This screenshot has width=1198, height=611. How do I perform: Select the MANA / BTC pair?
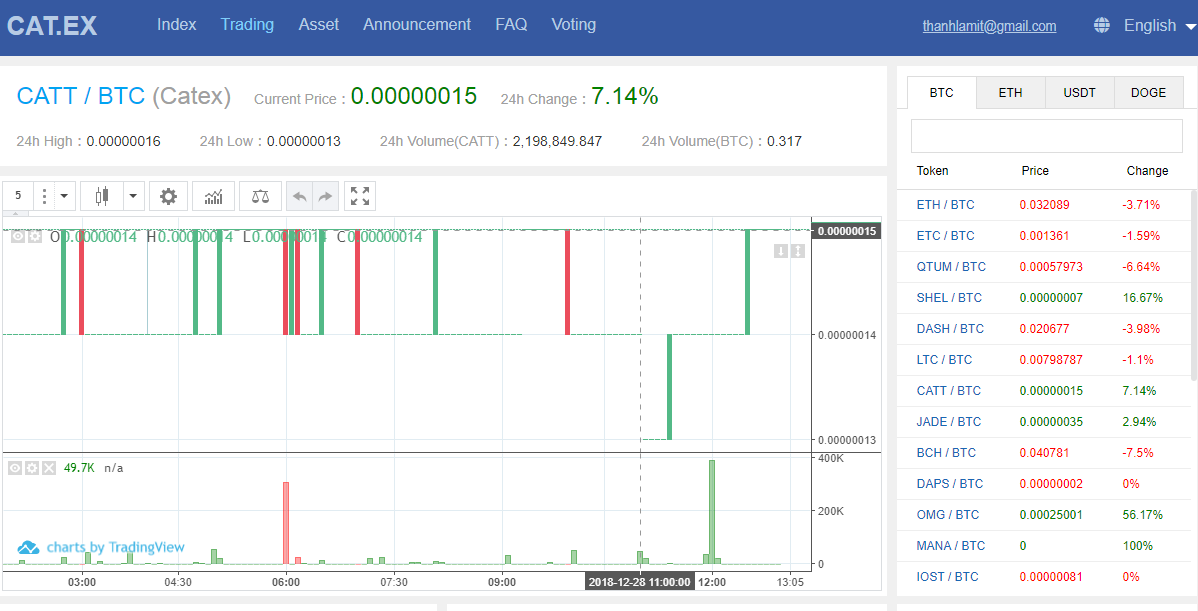950,545
